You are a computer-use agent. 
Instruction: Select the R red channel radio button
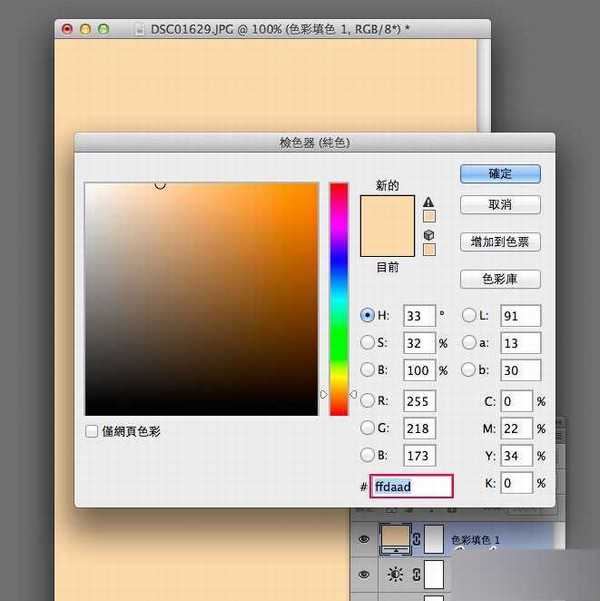(x=367, y=401)
